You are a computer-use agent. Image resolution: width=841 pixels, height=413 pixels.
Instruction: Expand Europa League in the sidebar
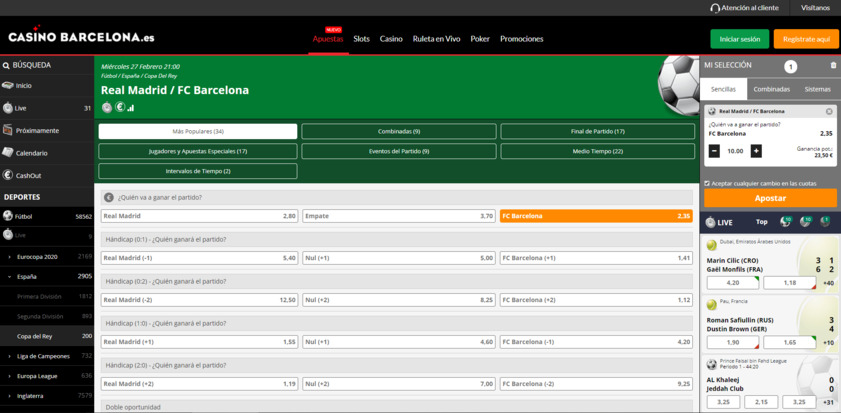pos(47,376)
